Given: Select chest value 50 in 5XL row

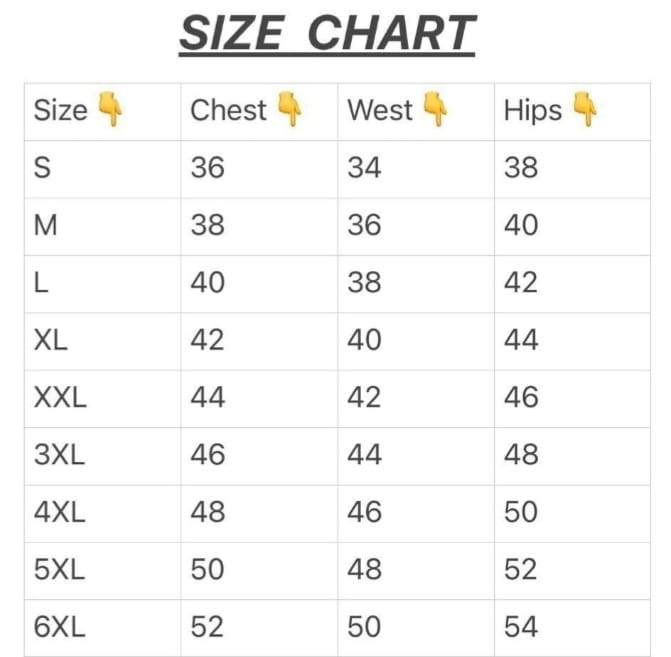Looking at the screenshot, I should click(207, 569).
